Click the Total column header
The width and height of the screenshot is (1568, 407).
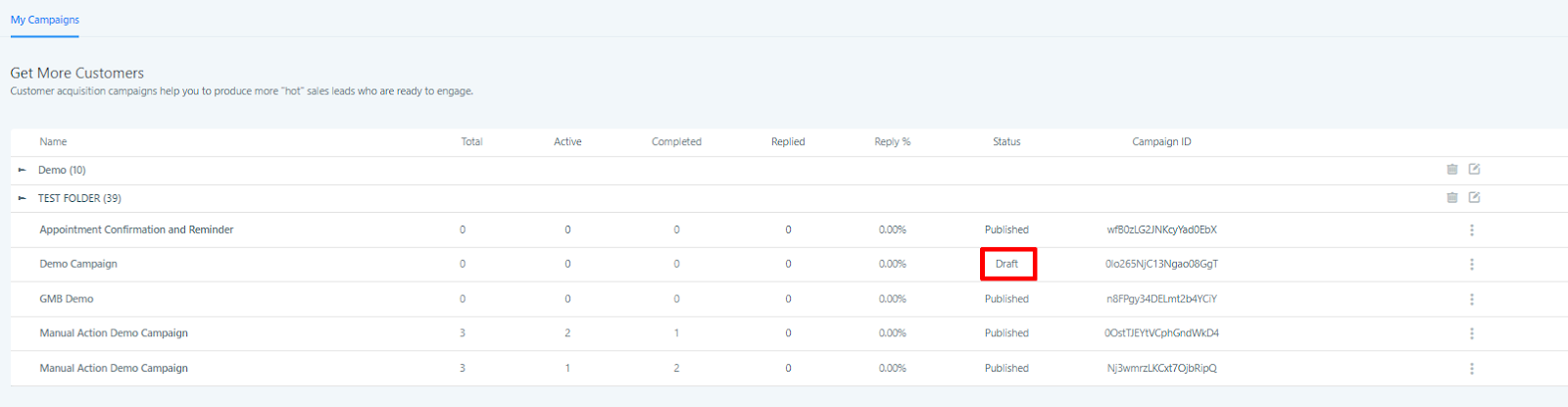click(471, 142)
